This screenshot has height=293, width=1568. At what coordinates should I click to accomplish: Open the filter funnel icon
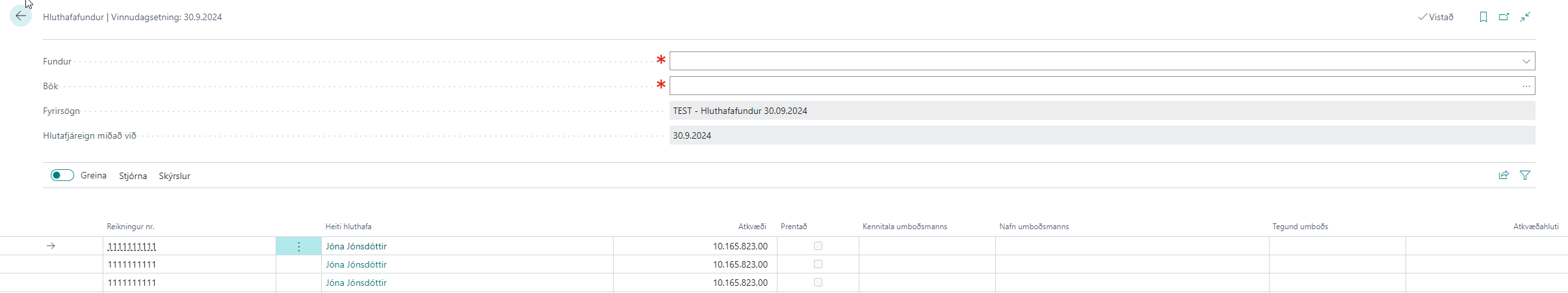click(x=1525, y=175)
